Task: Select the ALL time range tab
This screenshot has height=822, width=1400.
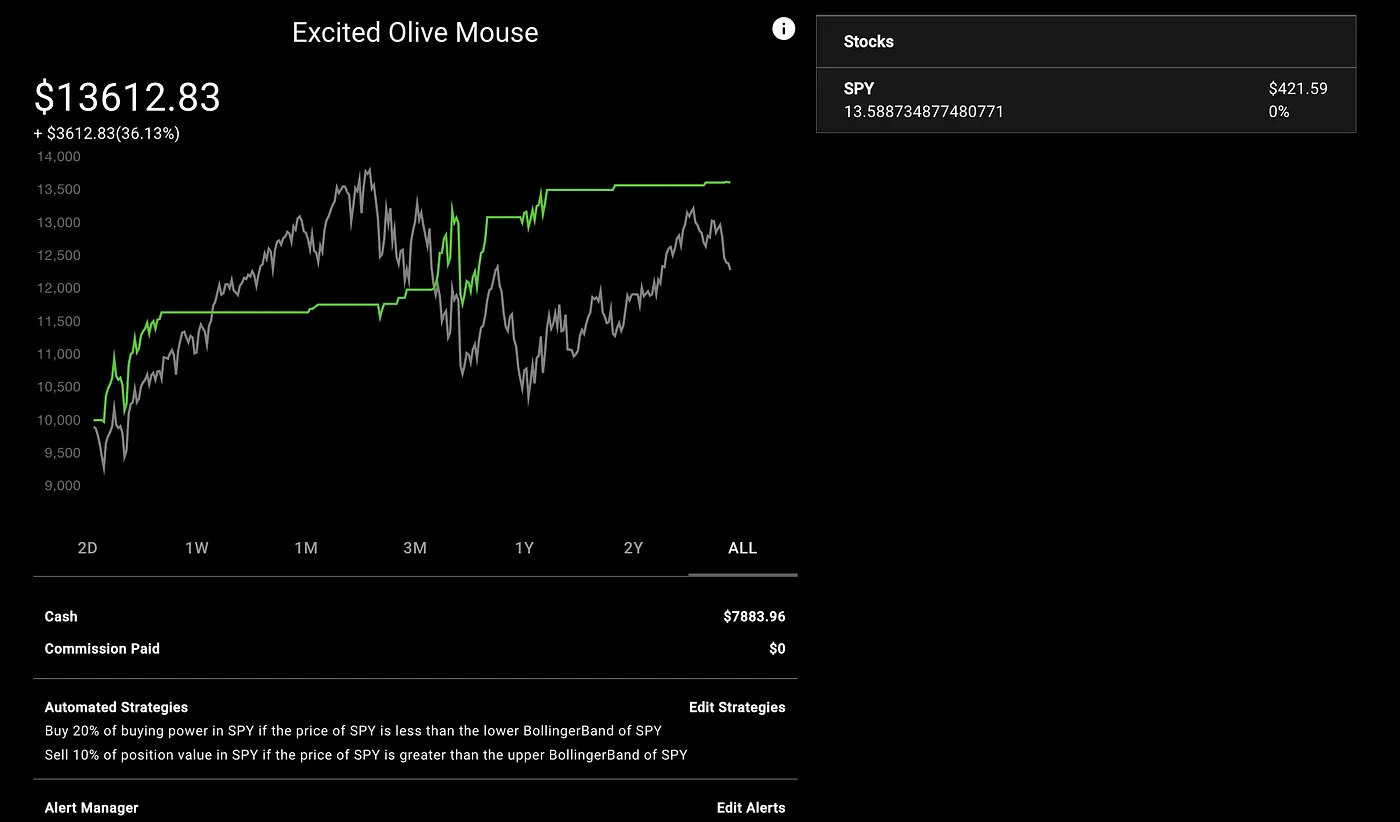Action: (x=743, y=548)
